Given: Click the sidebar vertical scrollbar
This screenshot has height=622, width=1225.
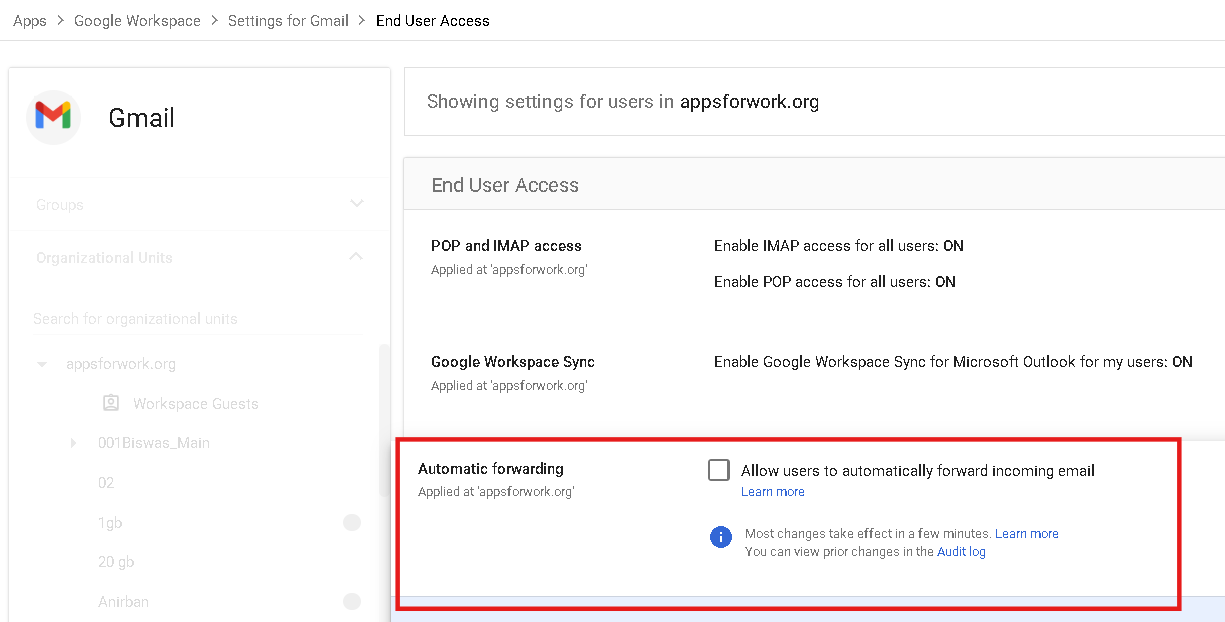Looking at the screenshot, I should click(x=384, y=420).
